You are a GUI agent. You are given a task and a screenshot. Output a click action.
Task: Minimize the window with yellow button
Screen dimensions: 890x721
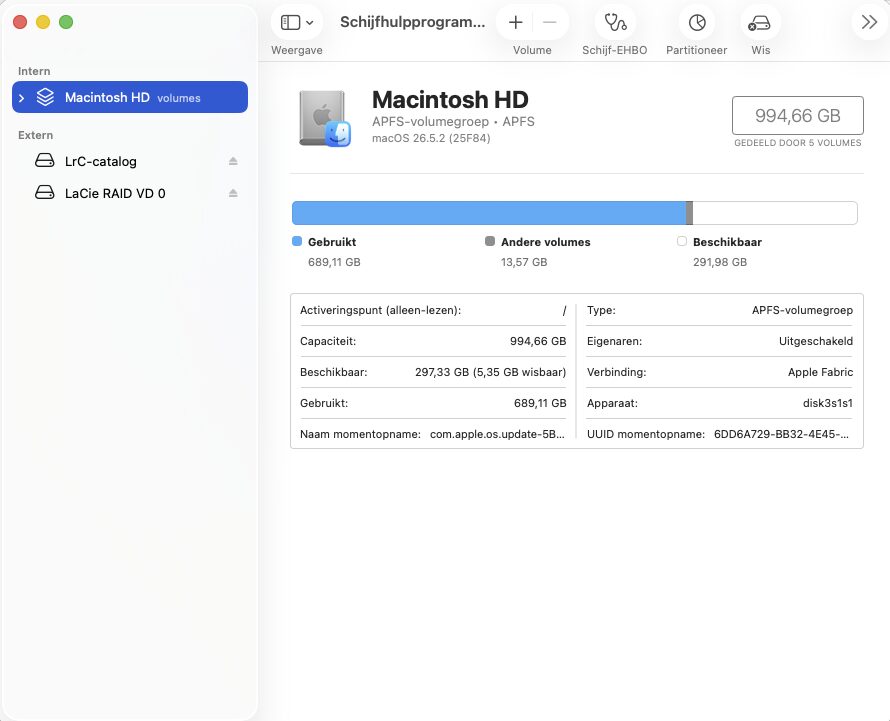click(x=43, y=22)
